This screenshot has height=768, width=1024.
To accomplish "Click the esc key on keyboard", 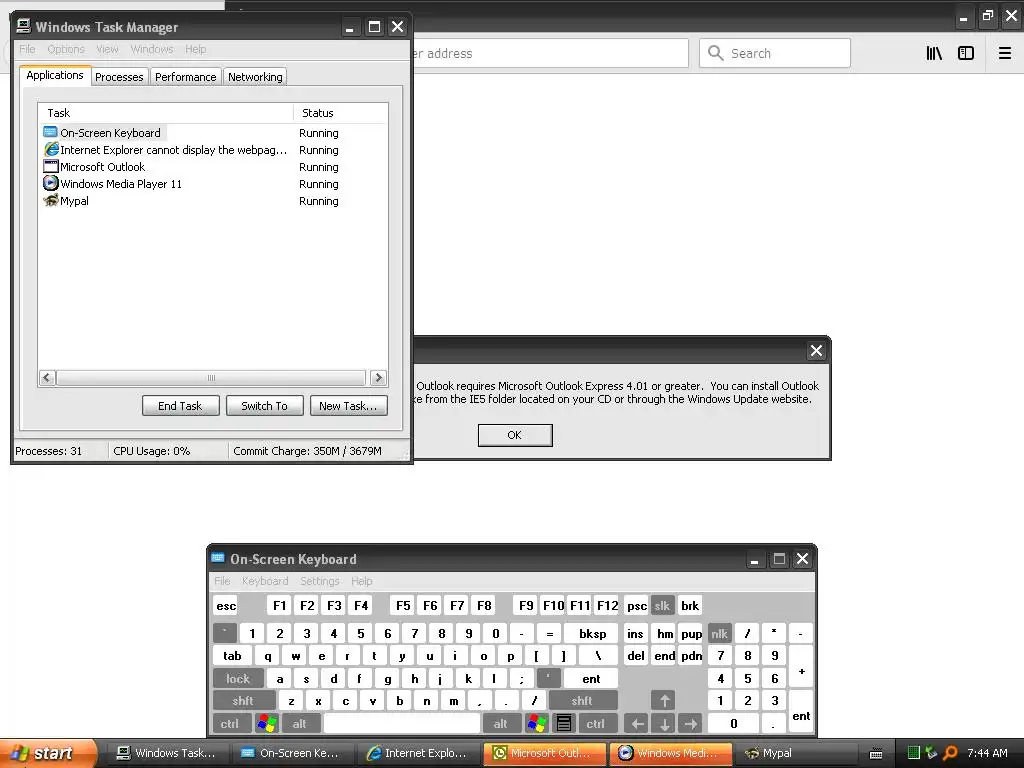I will [x=226, y=605].
